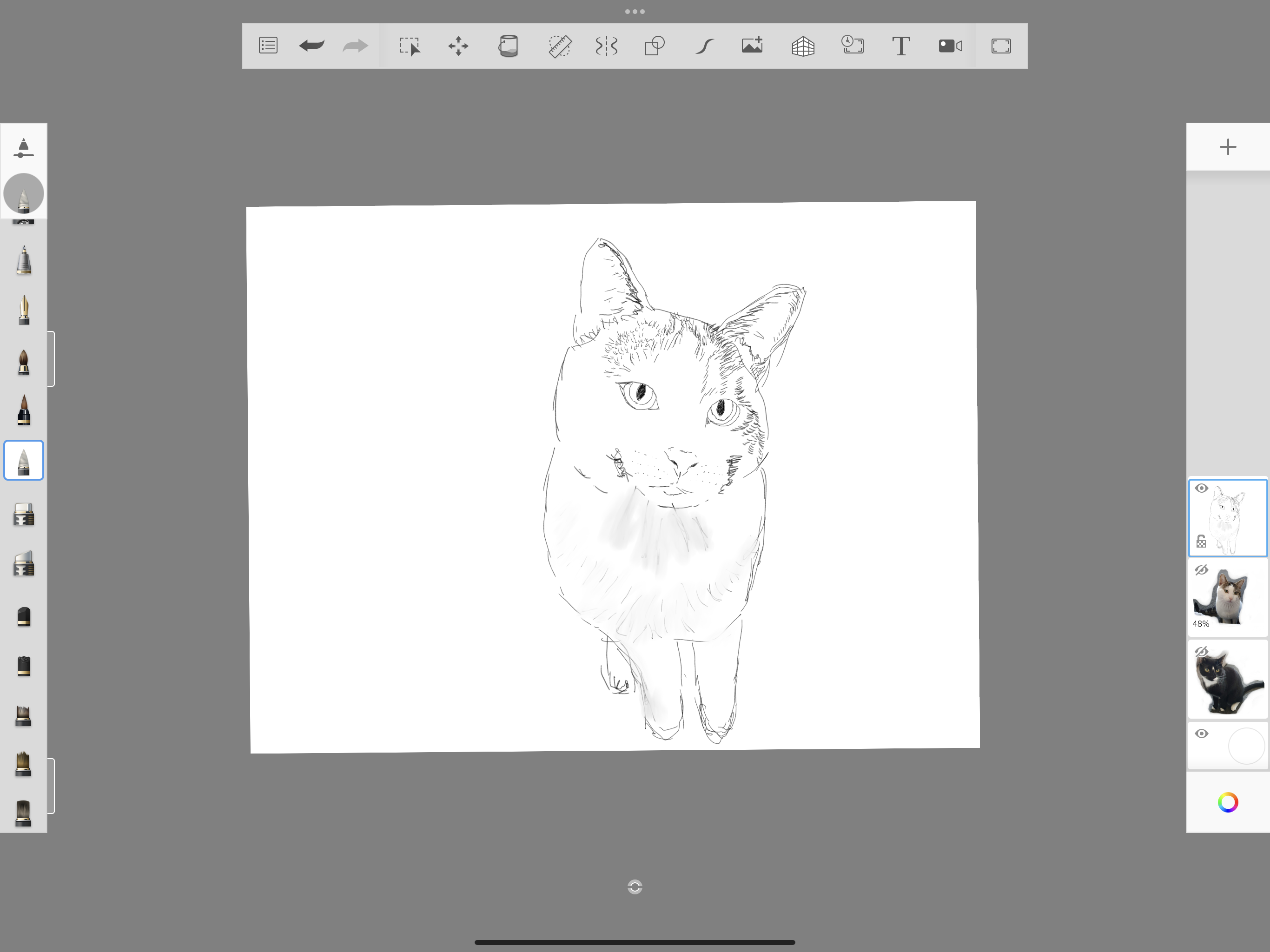Select the black cat layer thumbnail

1228,679
